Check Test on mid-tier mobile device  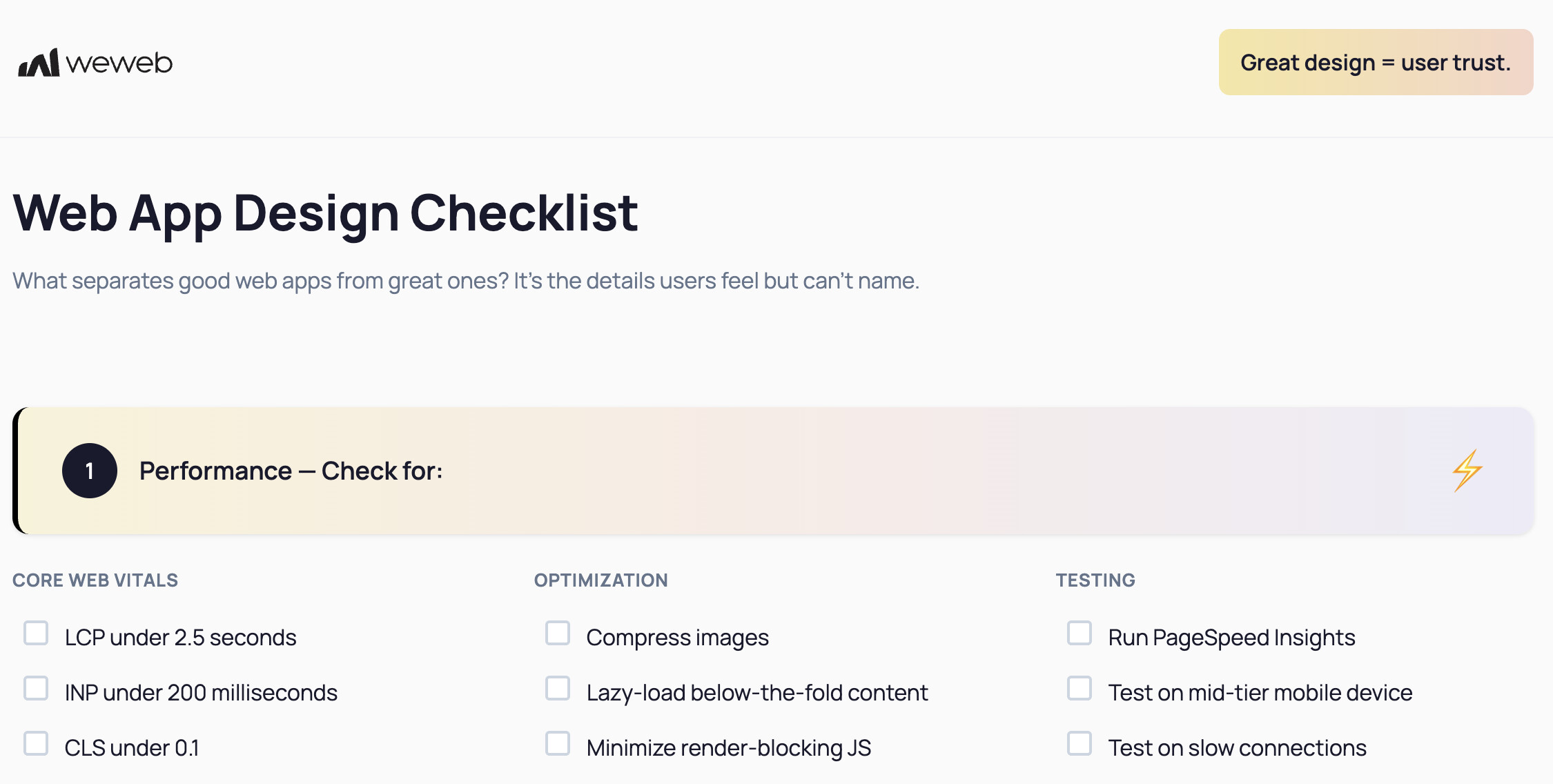1080,689
